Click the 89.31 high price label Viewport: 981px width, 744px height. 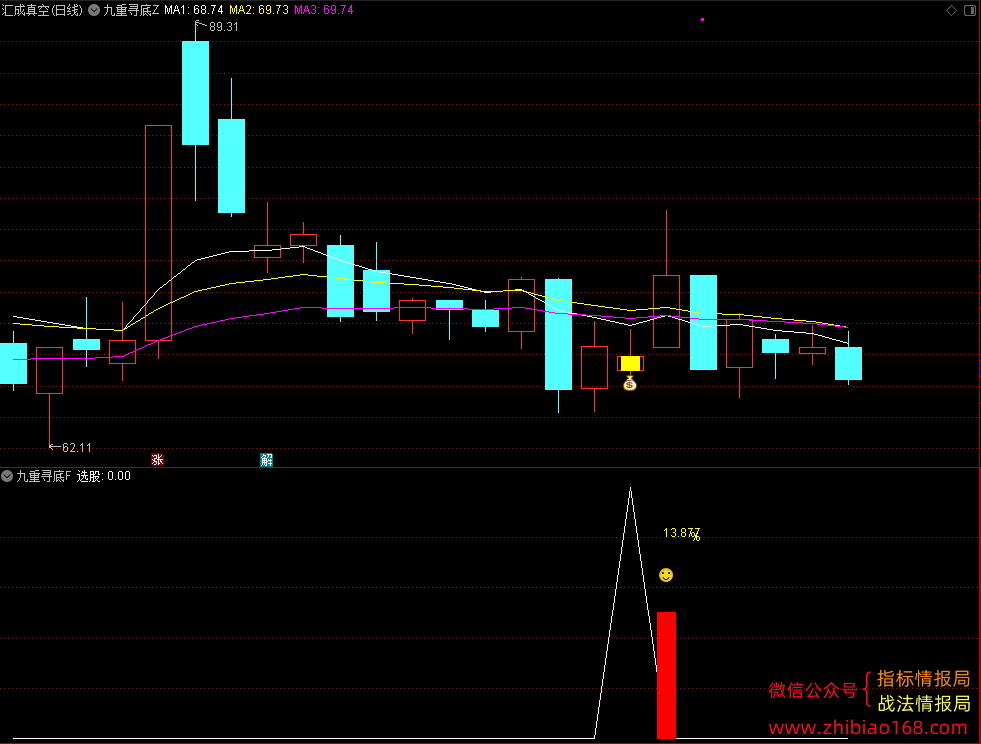click(223, 27)
